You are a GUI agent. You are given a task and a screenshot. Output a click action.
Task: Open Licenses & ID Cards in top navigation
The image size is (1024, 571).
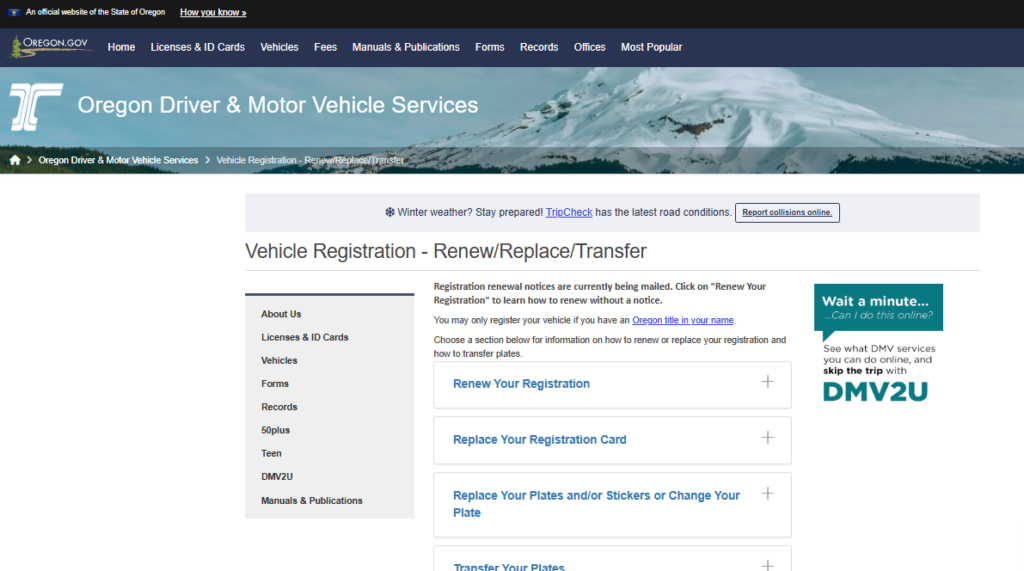coord(197,47)
